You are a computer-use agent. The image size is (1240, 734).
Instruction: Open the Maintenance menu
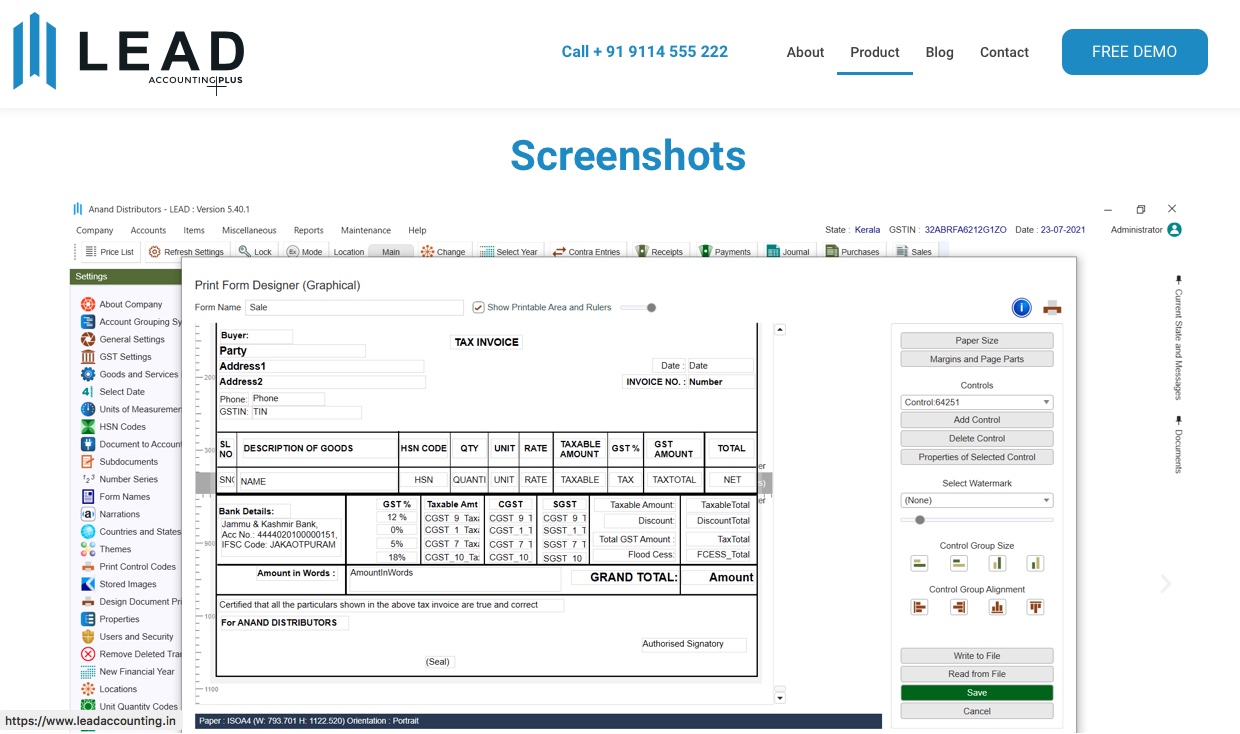pyautogui.click(x=365, y=231)
